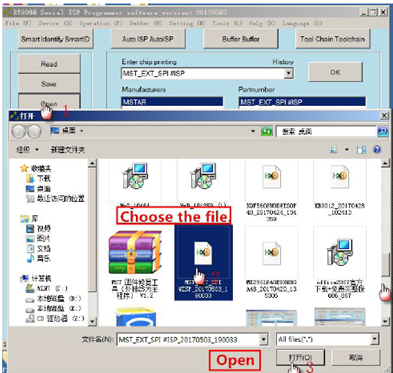Click the Smart Identify SmartID button

(56, 39)
